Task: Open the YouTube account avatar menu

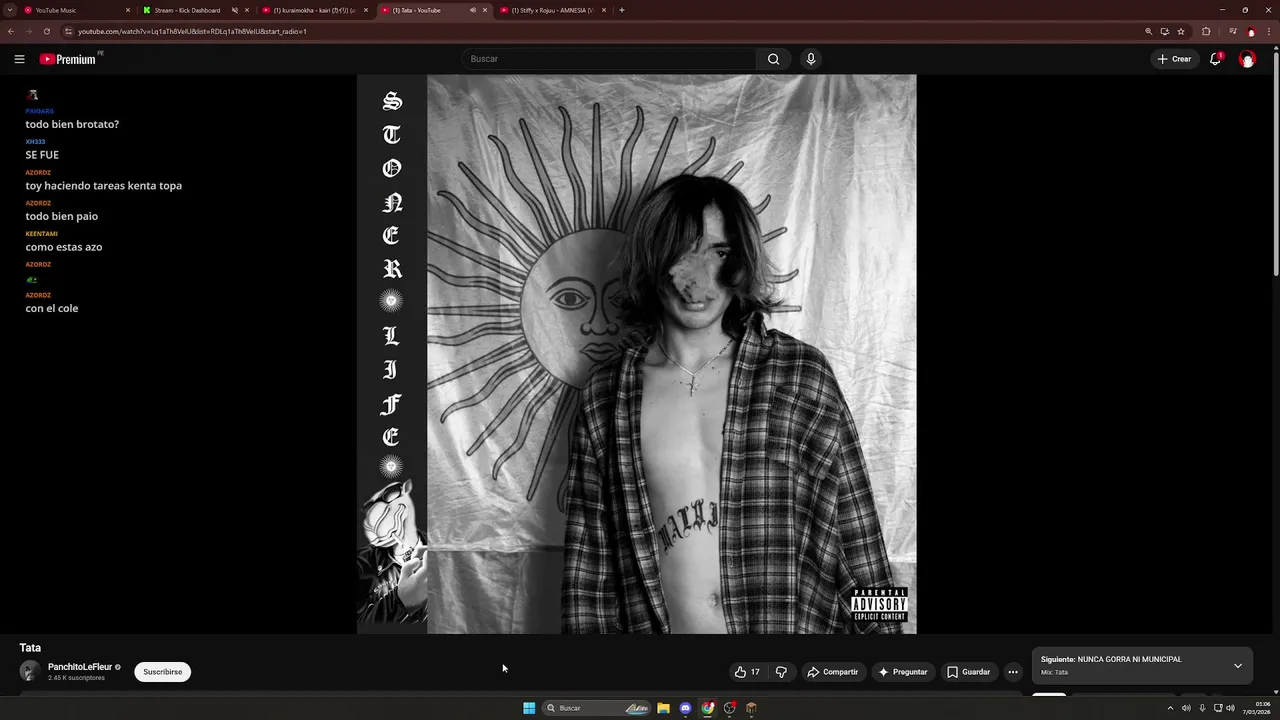Action: (x=1247, y=59)
